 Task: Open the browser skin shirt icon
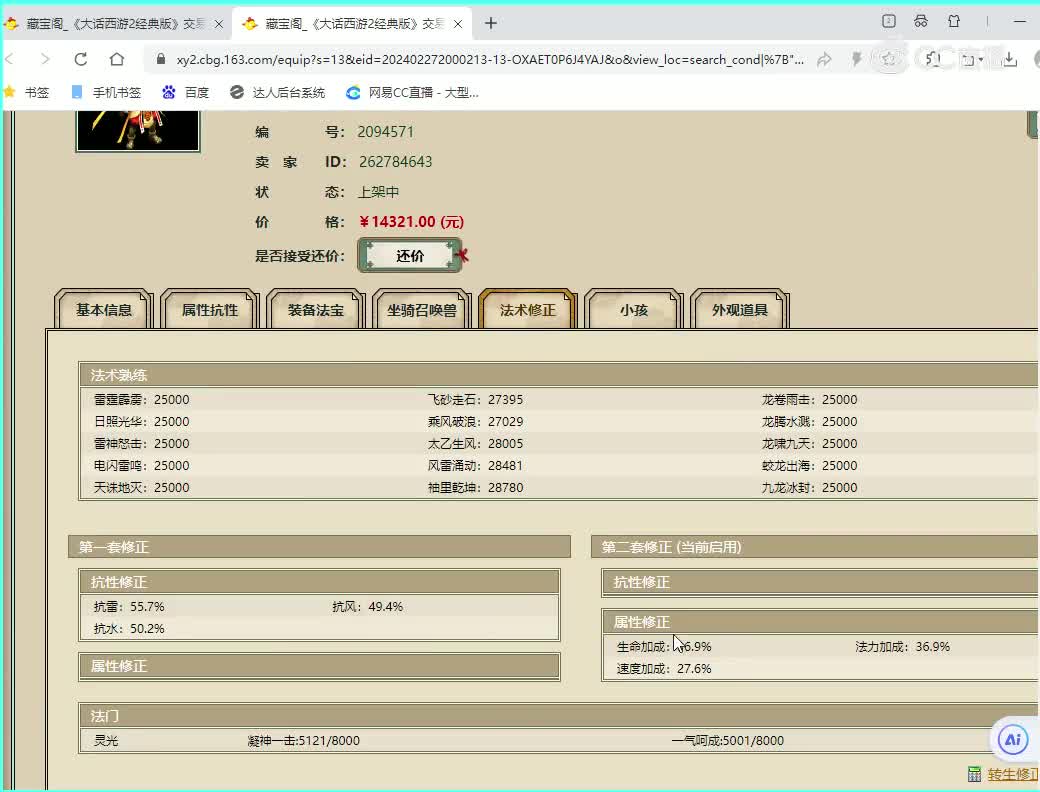(954, 21)
